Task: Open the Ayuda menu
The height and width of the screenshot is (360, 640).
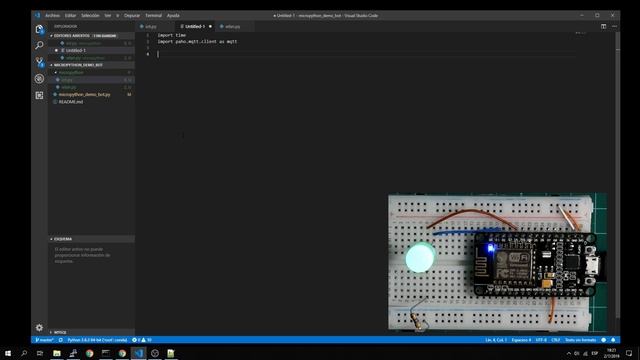Action: 173,16
